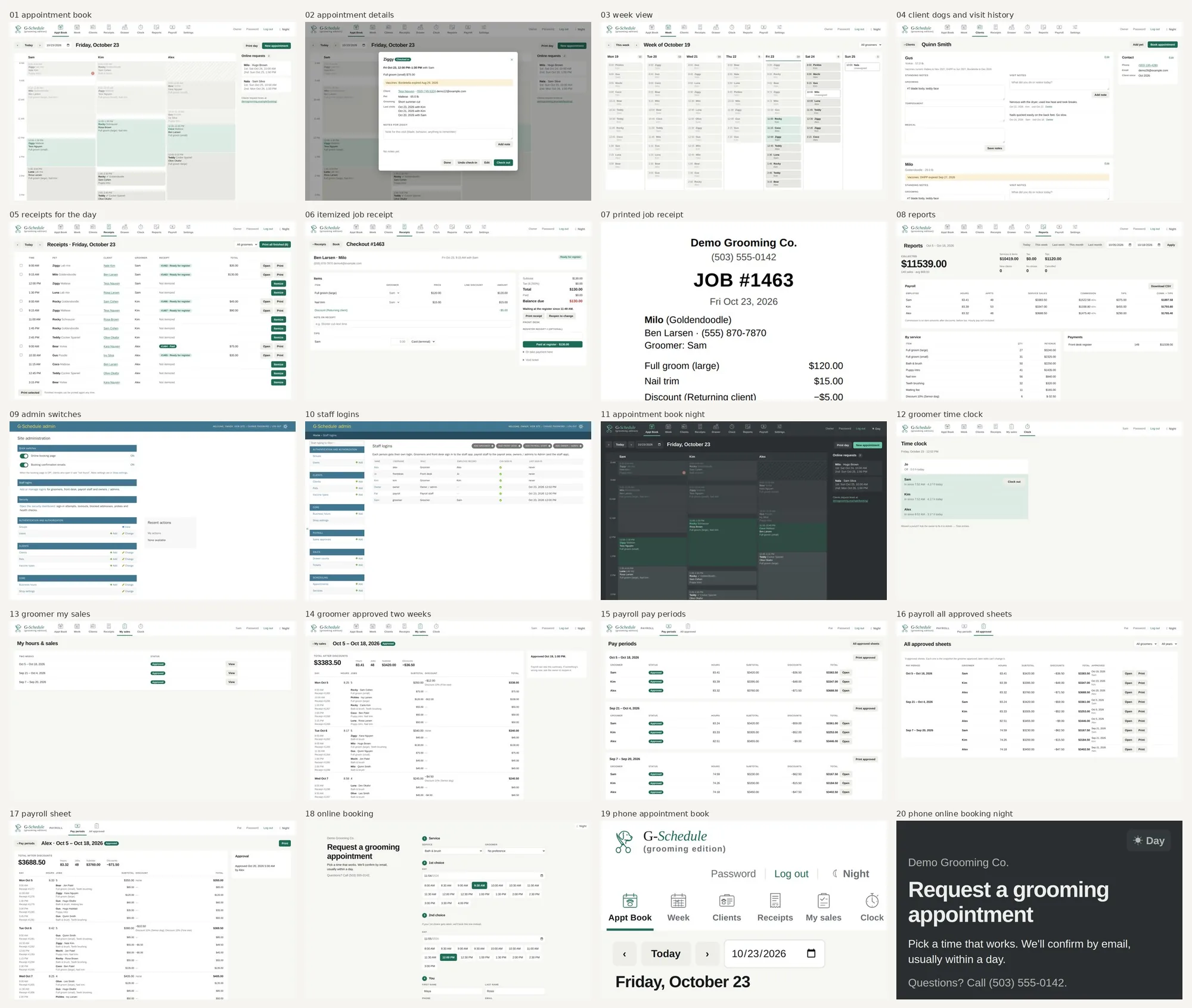Select All approved tab in 15 payroll pay periods
The height and width of the screenshot is (1008, 1192).
coord(688,629)
